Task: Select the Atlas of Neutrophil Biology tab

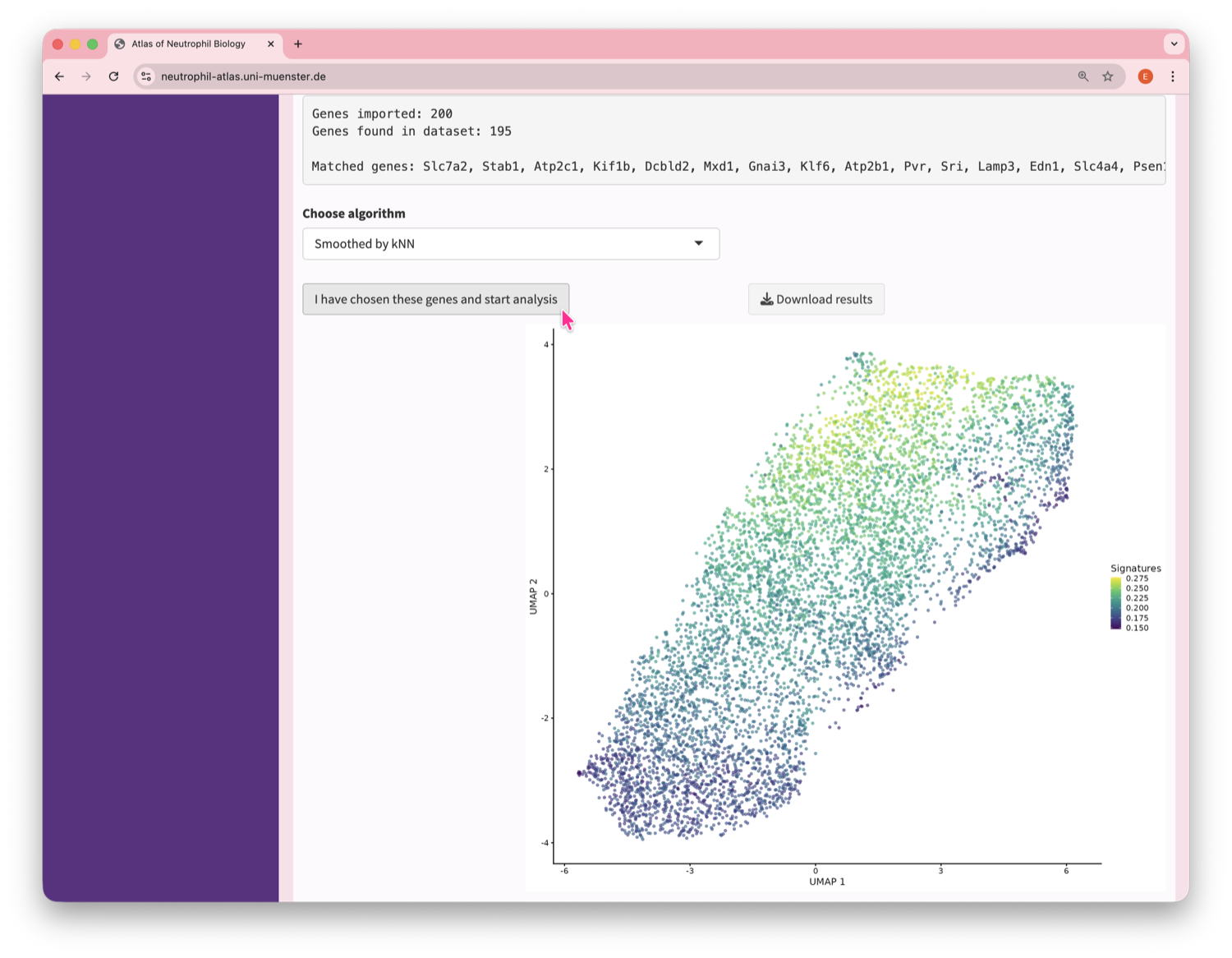Action: tap(189, 44)
